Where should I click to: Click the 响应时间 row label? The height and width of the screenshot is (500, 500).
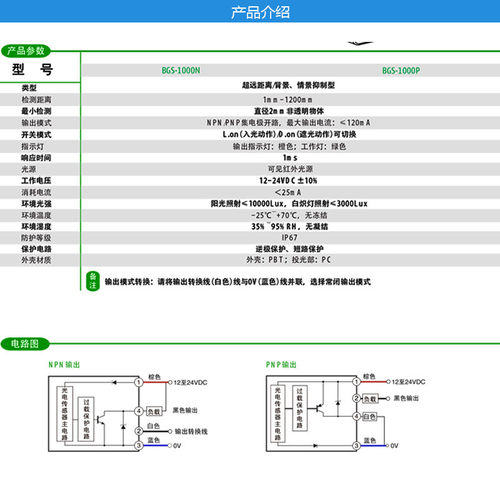[36, 158]
